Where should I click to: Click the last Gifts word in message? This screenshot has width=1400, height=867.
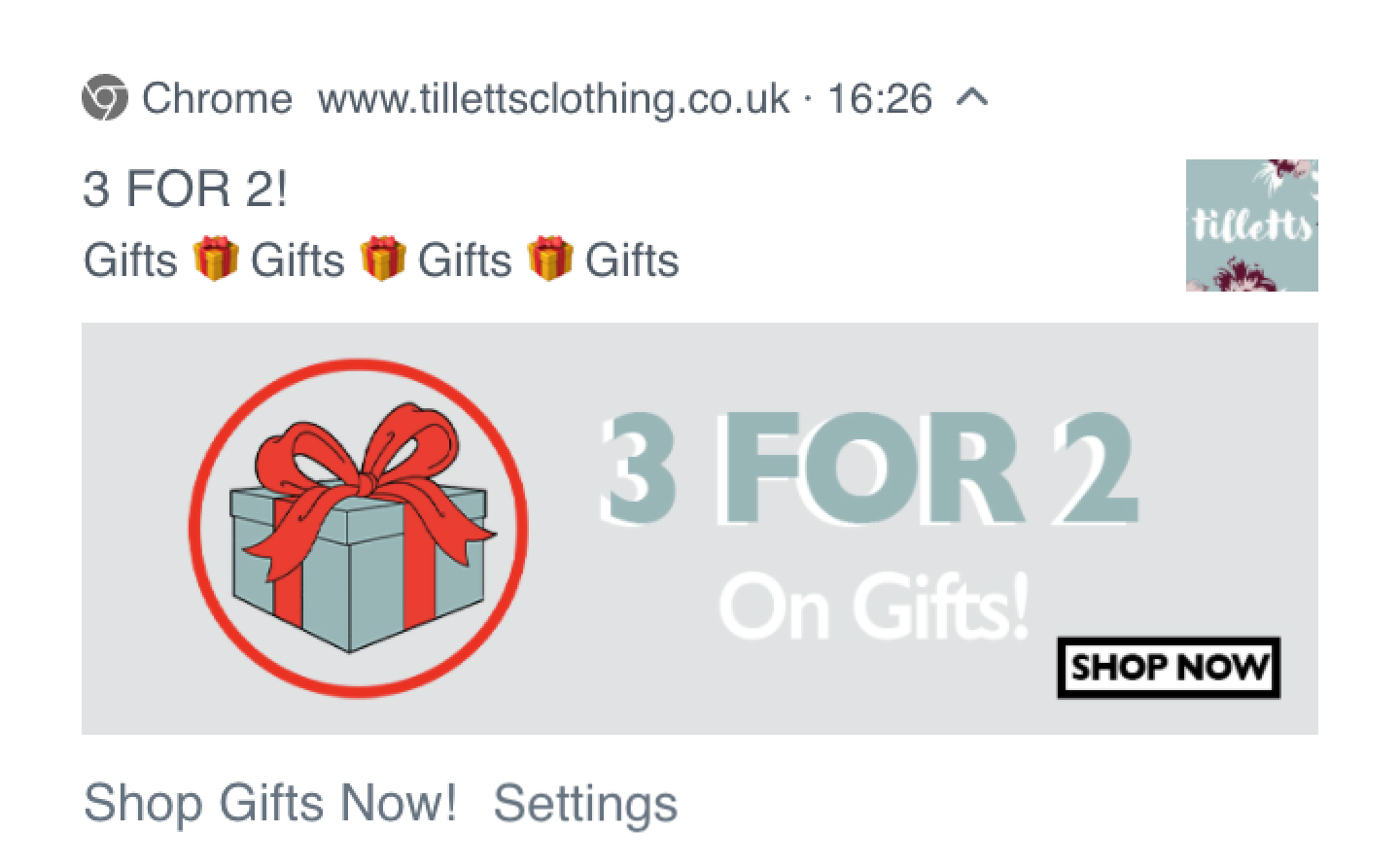coord(632,260)
